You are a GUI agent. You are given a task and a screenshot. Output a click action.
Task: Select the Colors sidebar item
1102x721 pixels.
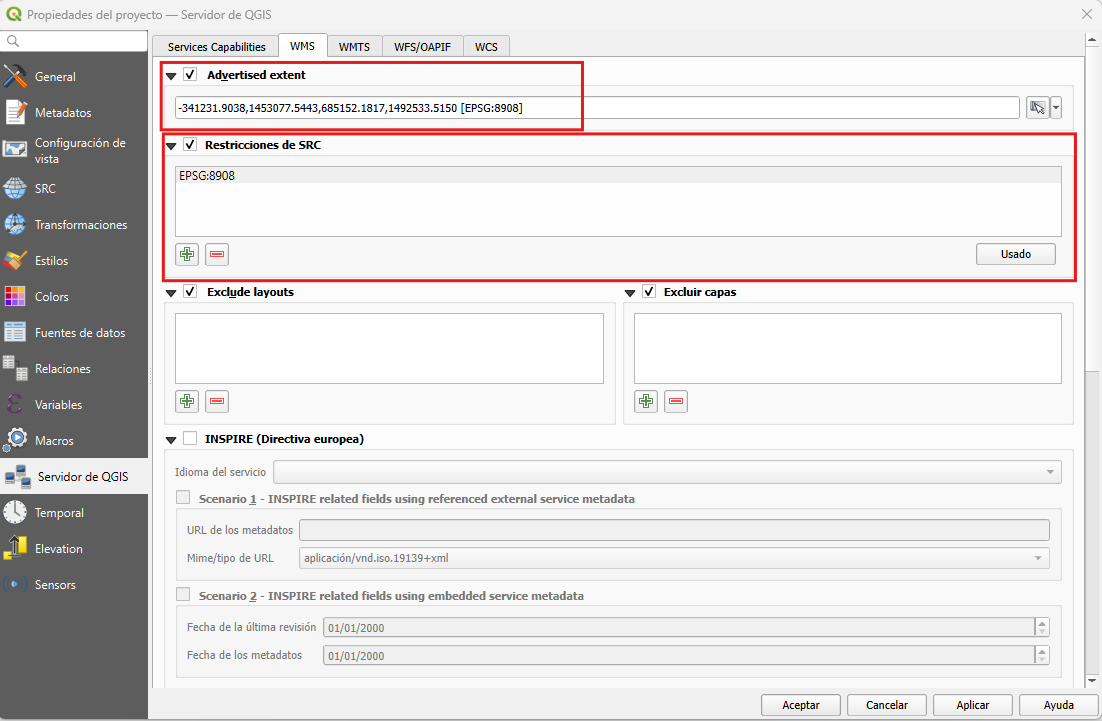[51, 297]
